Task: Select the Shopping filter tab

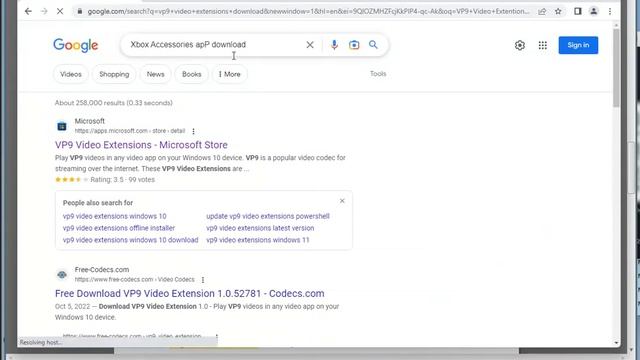Action: point(114,74)
